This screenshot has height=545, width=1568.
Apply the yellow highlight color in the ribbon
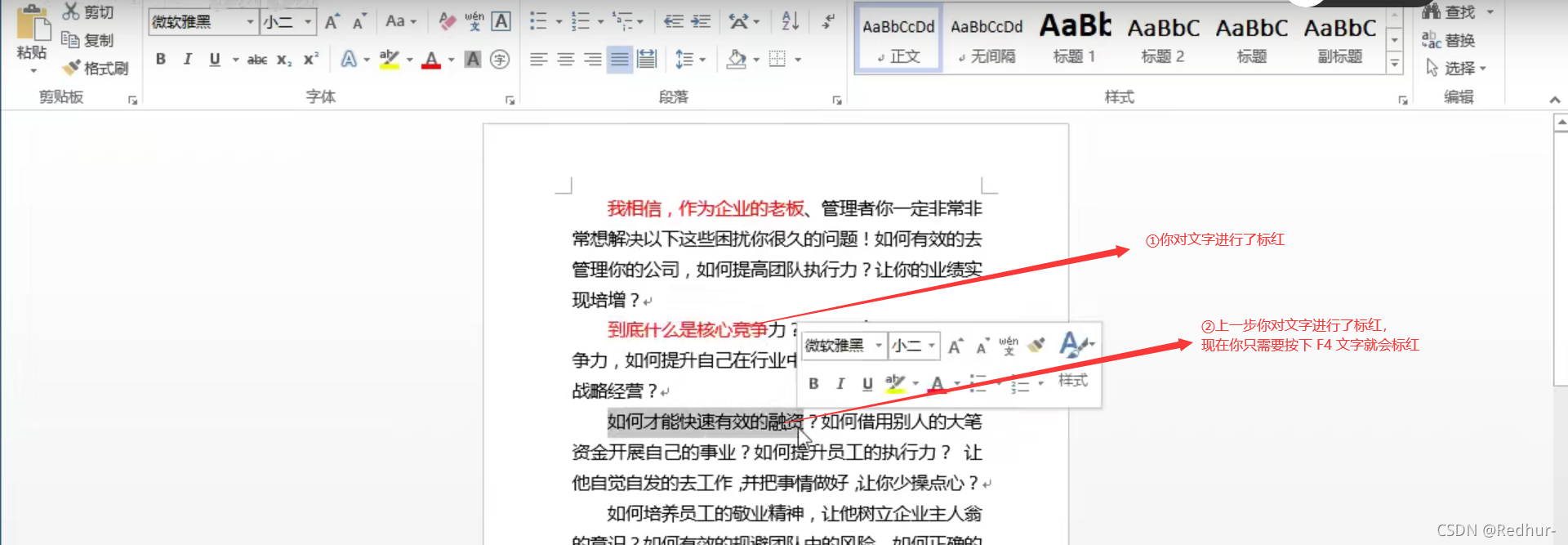[x=390, y=59]
